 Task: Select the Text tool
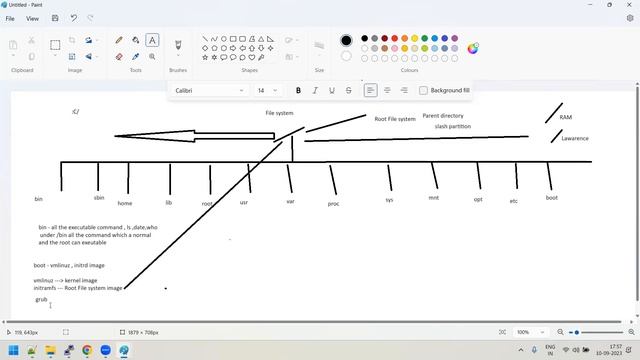click(x=152, y=40)
